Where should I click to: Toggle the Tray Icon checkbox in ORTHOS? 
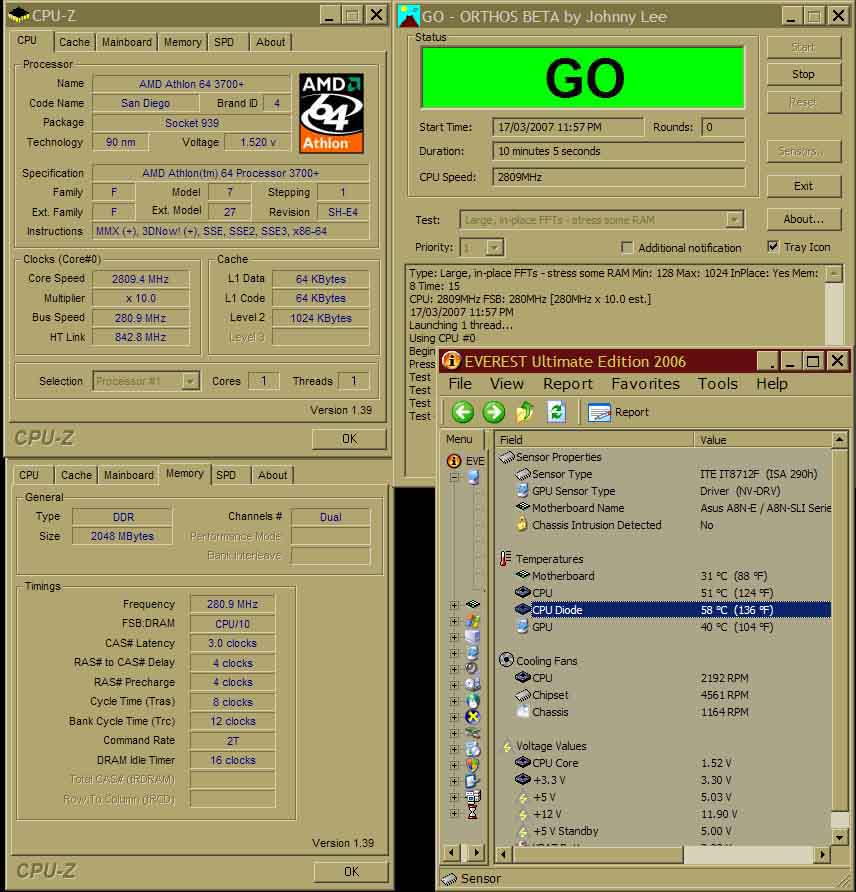click(x=772, y=246)
